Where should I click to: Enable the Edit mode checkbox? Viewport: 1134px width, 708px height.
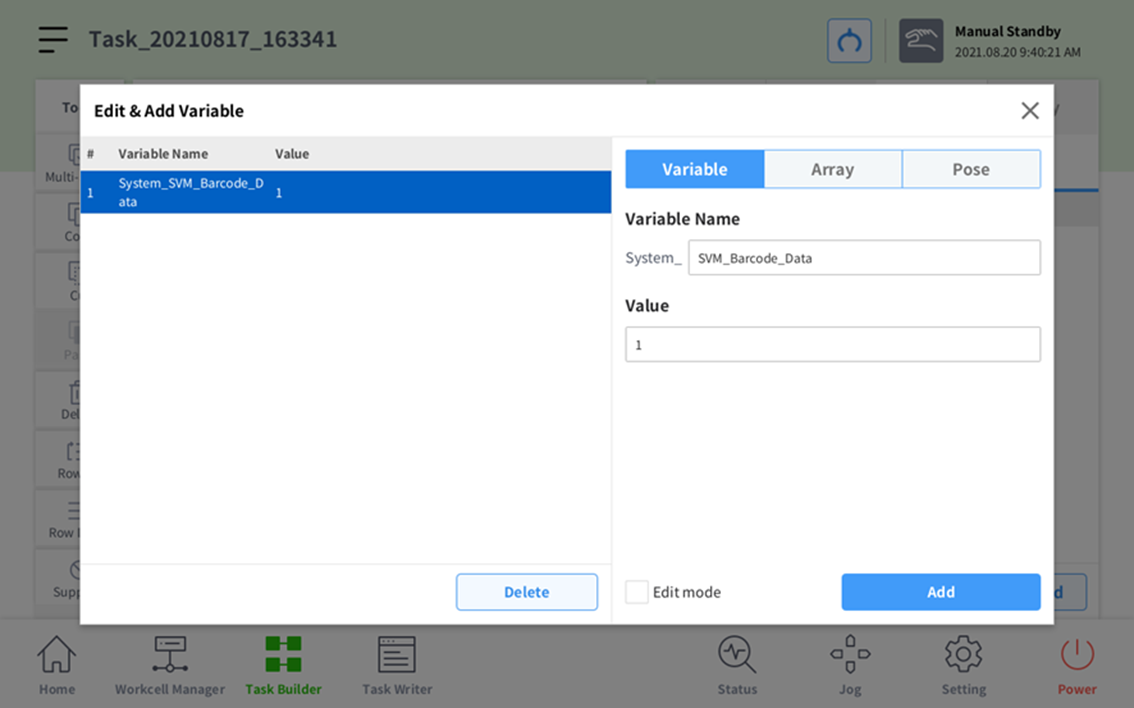pos(637,592)
